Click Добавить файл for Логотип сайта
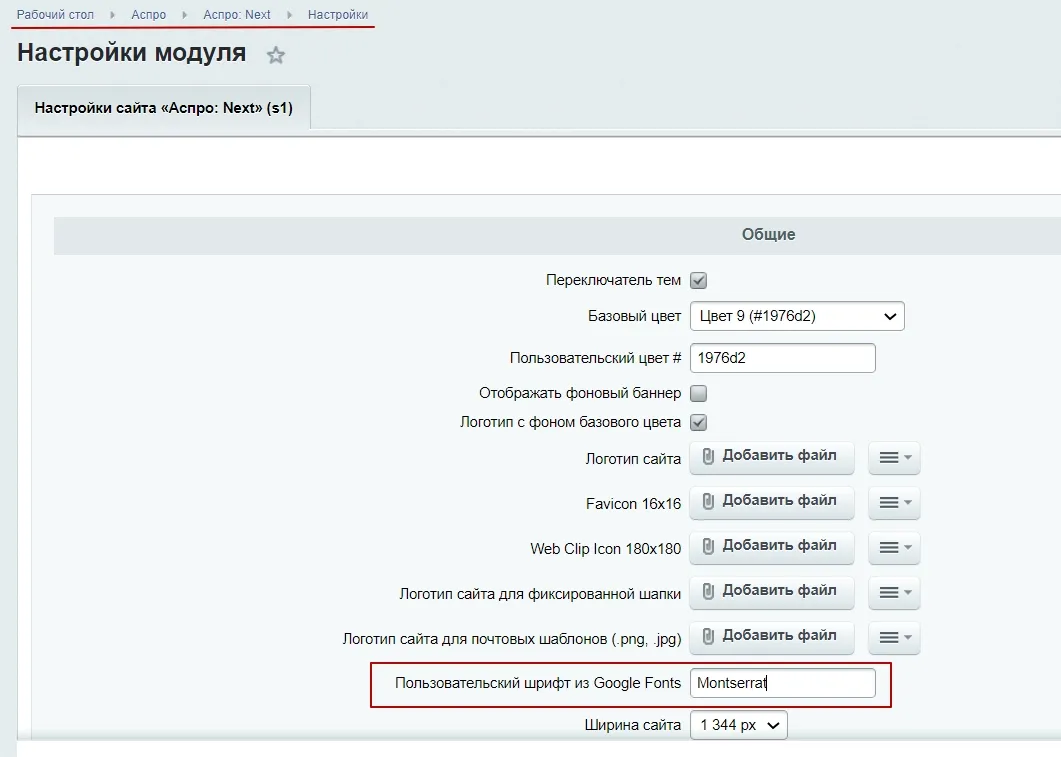The width and height of the screenshot is (1061, 757). click(x=771, y=457)
